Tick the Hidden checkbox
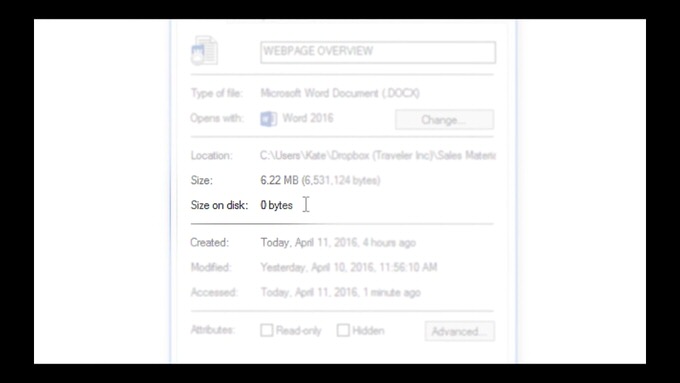Viewport: 680px width, 383px height. (x=343, y=330)
